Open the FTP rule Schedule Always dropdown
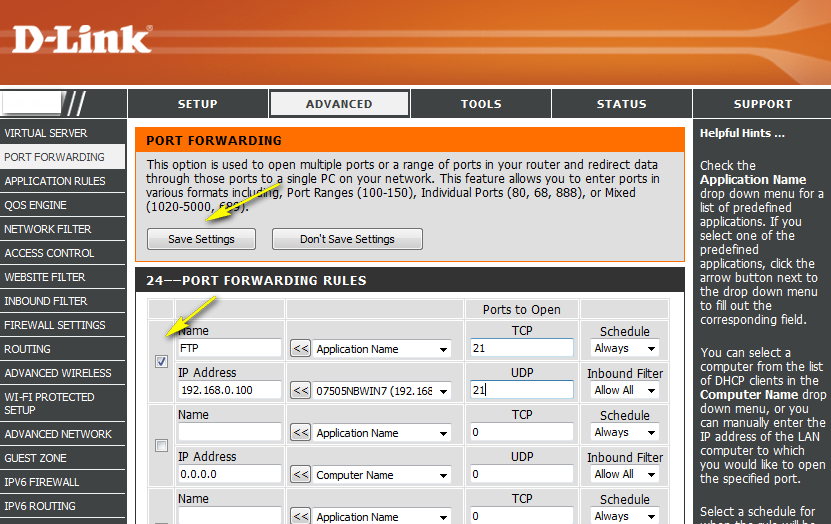The image size is (831, 524). click(625, 349)
